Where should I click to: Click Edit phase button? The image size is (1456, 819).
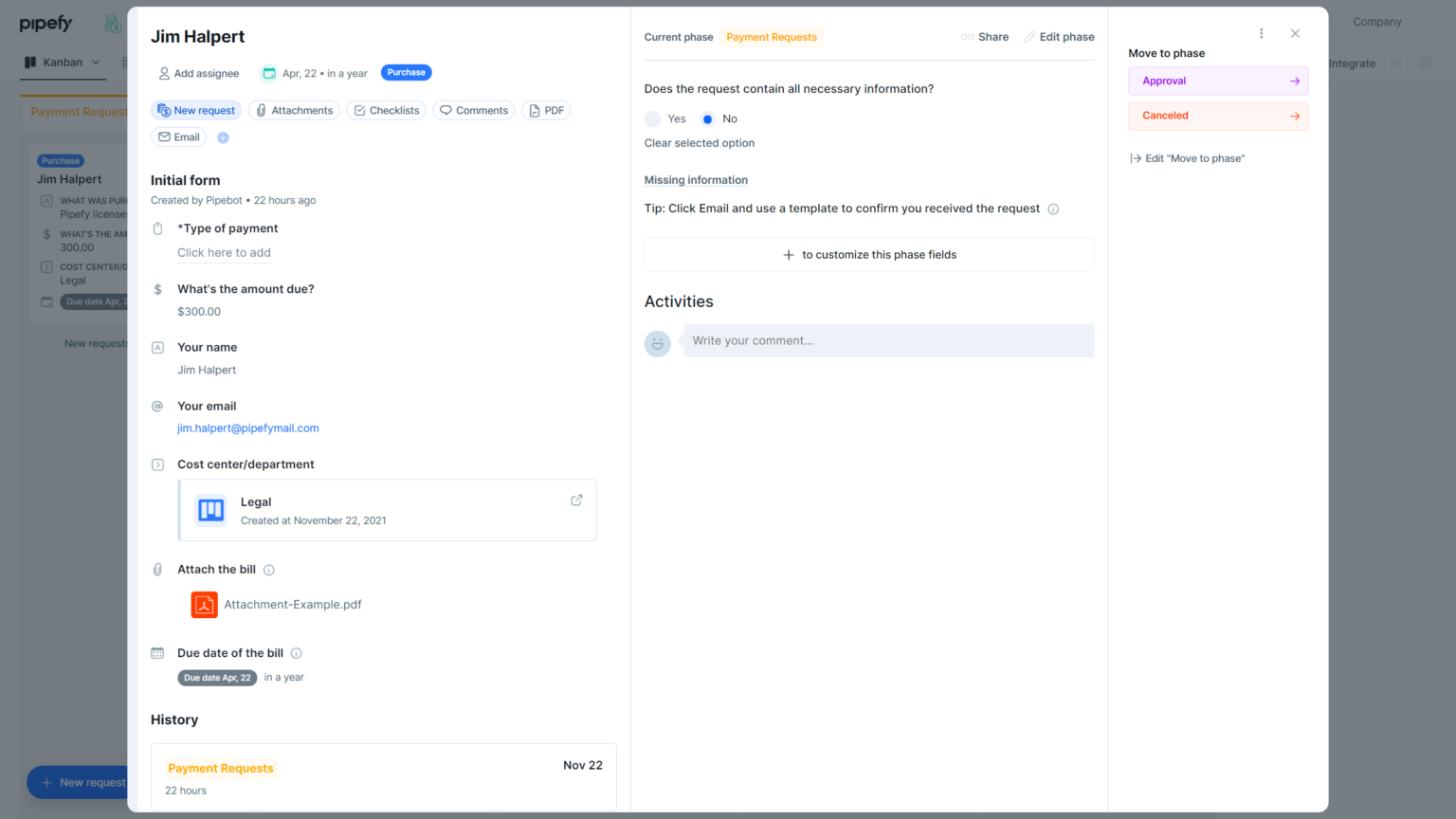tap(1059, 37)
